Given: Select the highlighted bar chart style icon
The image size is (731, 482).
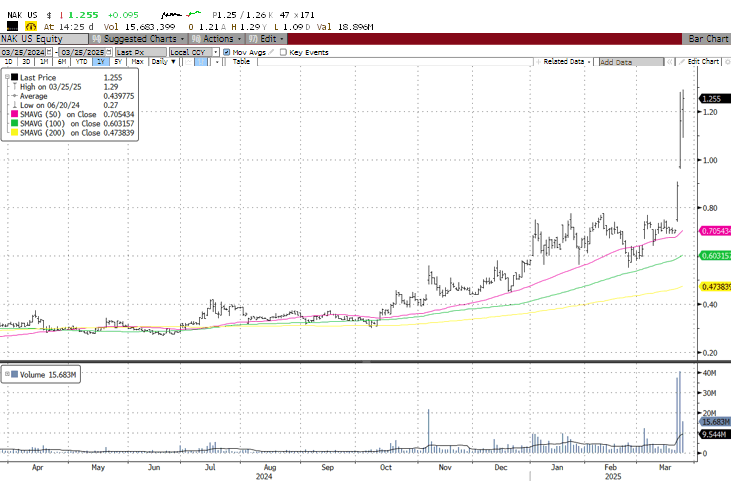Looking at the screenshot, I should (x=201, y=62).
